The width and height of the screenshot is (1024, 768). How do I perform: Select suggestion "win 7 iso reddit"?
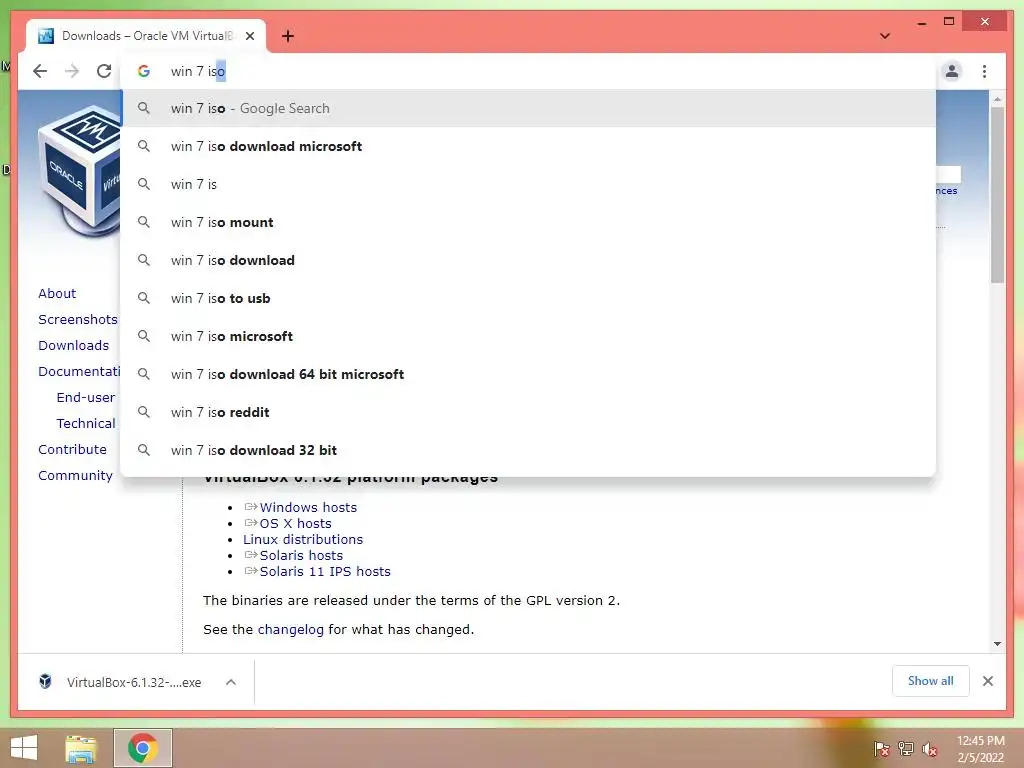[x=529, y=412]
